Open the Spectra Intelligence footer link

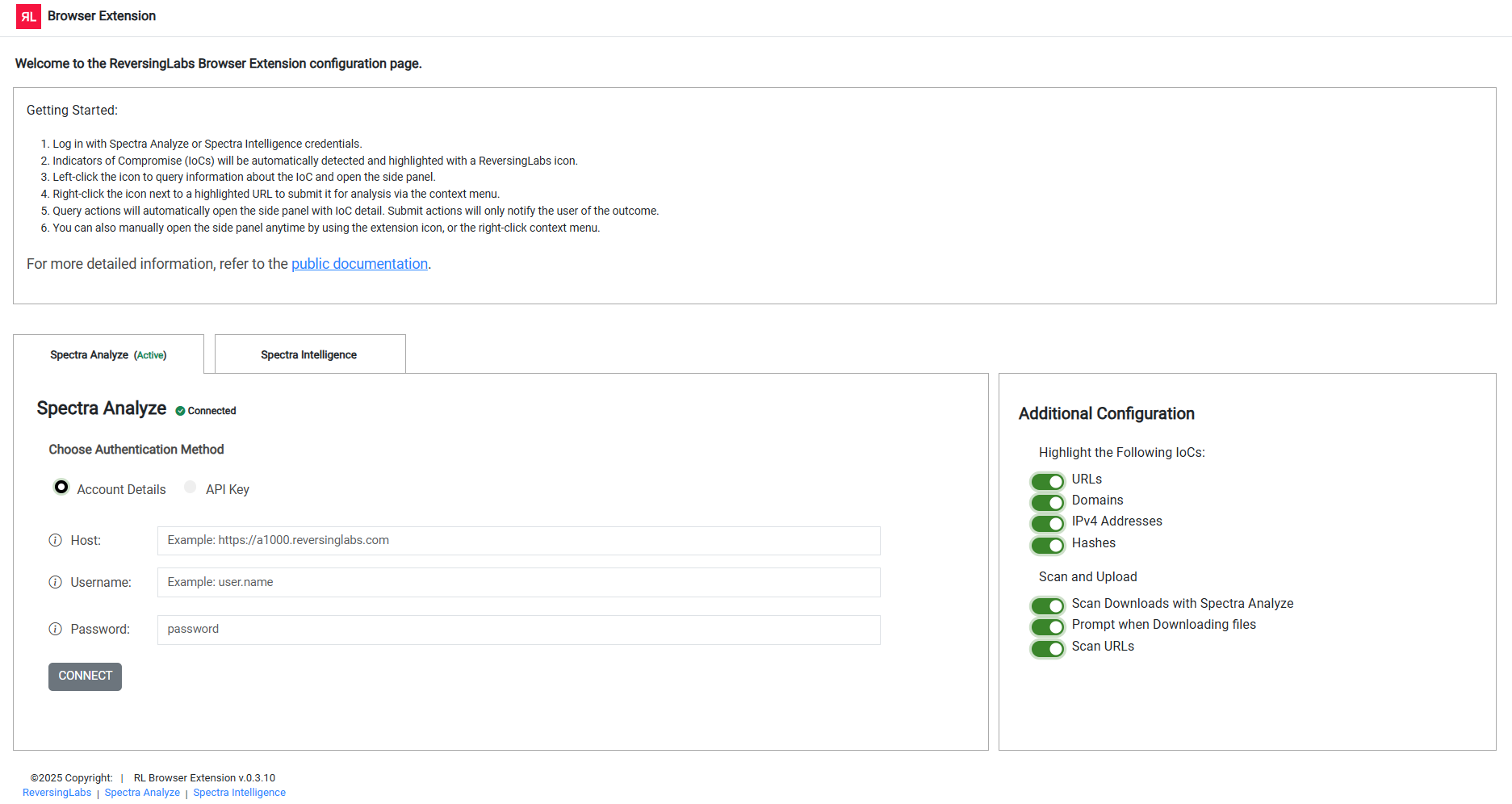[239, 793]
